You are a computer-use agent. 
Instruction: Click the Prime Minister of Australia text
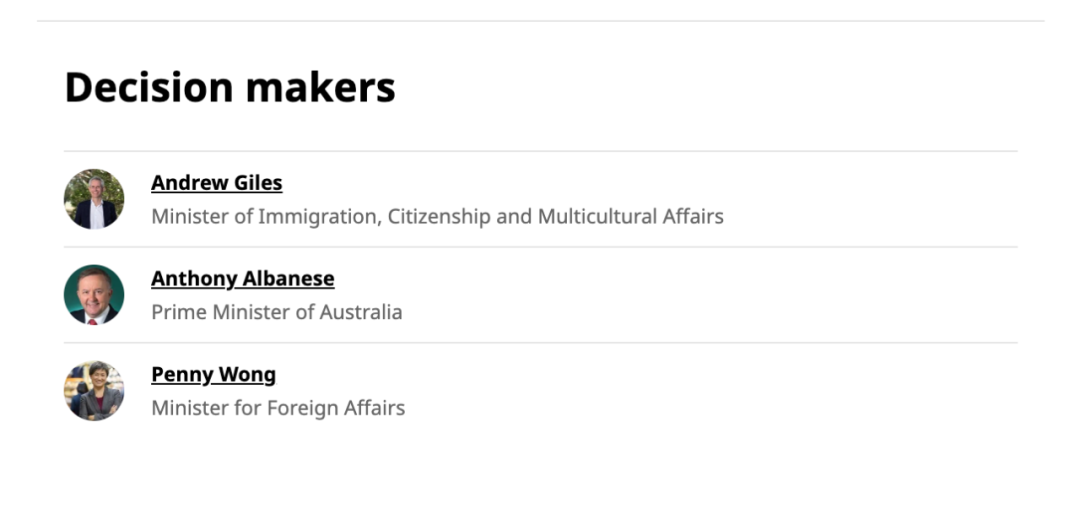[x=276, y=312]
